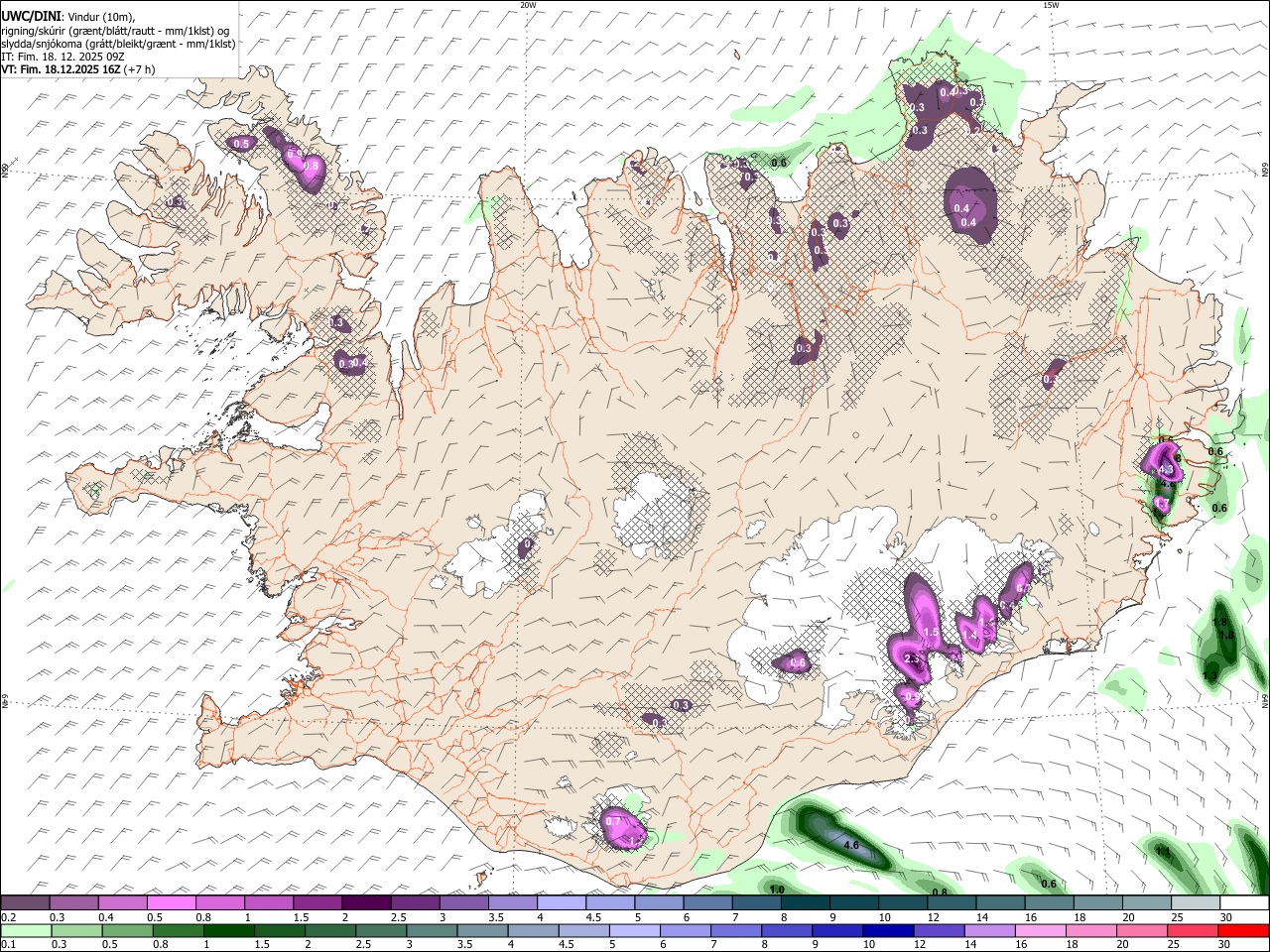Pick the 6 slate-blue snow legend swatch

point(706,903)
